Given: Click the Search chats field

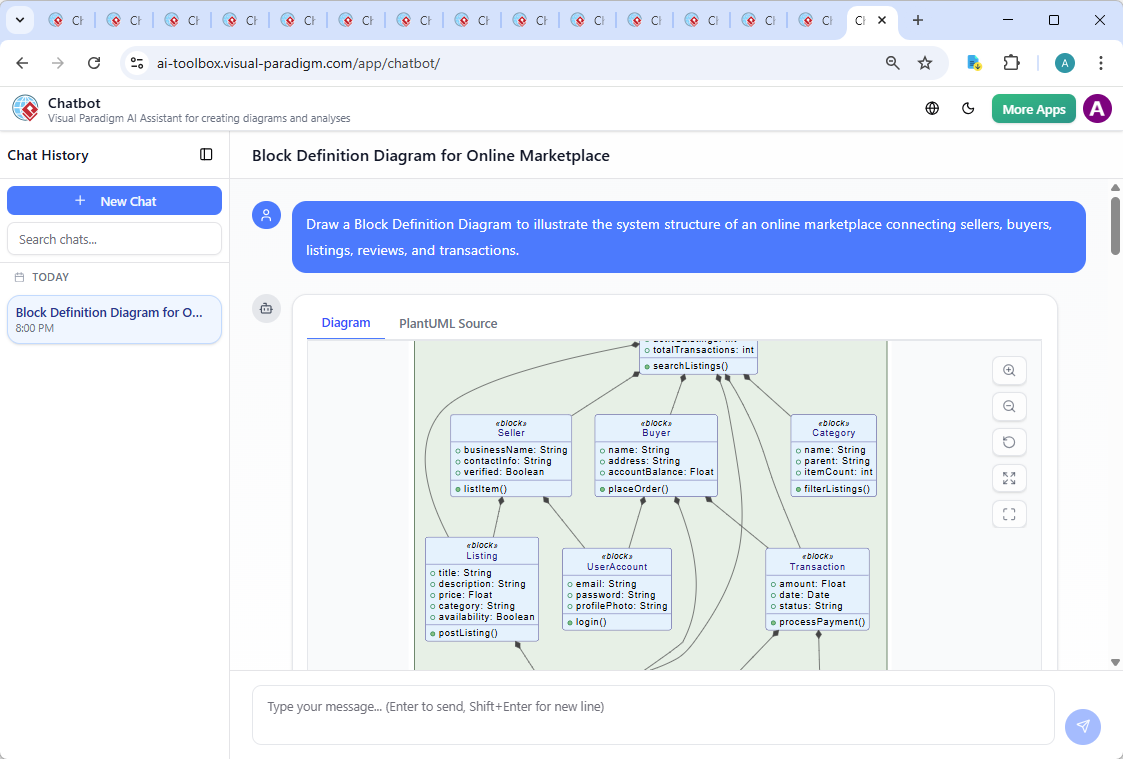Looking at the screenshot, I should pyautogui.click(x=114, y=239).
